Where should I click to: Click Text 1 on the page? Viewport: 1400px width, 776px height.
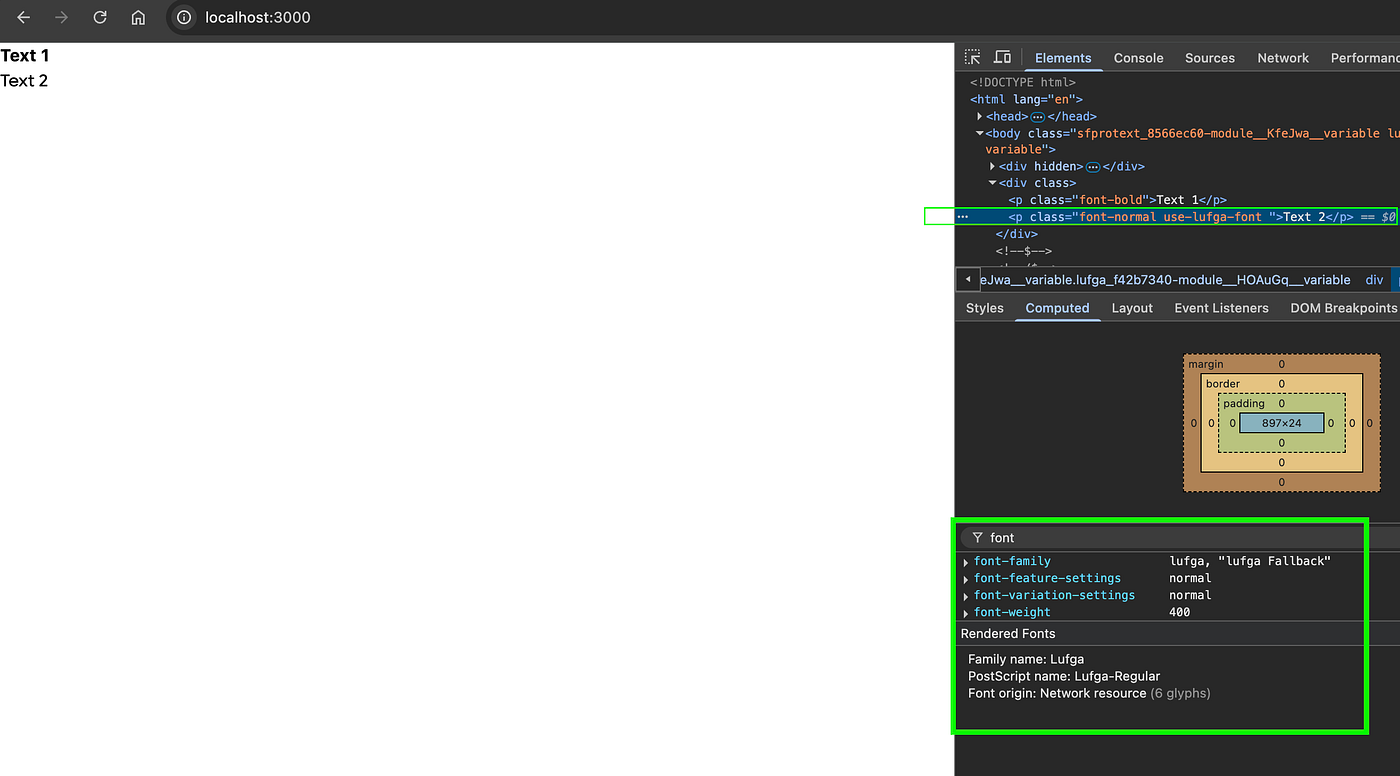[25, 56]
